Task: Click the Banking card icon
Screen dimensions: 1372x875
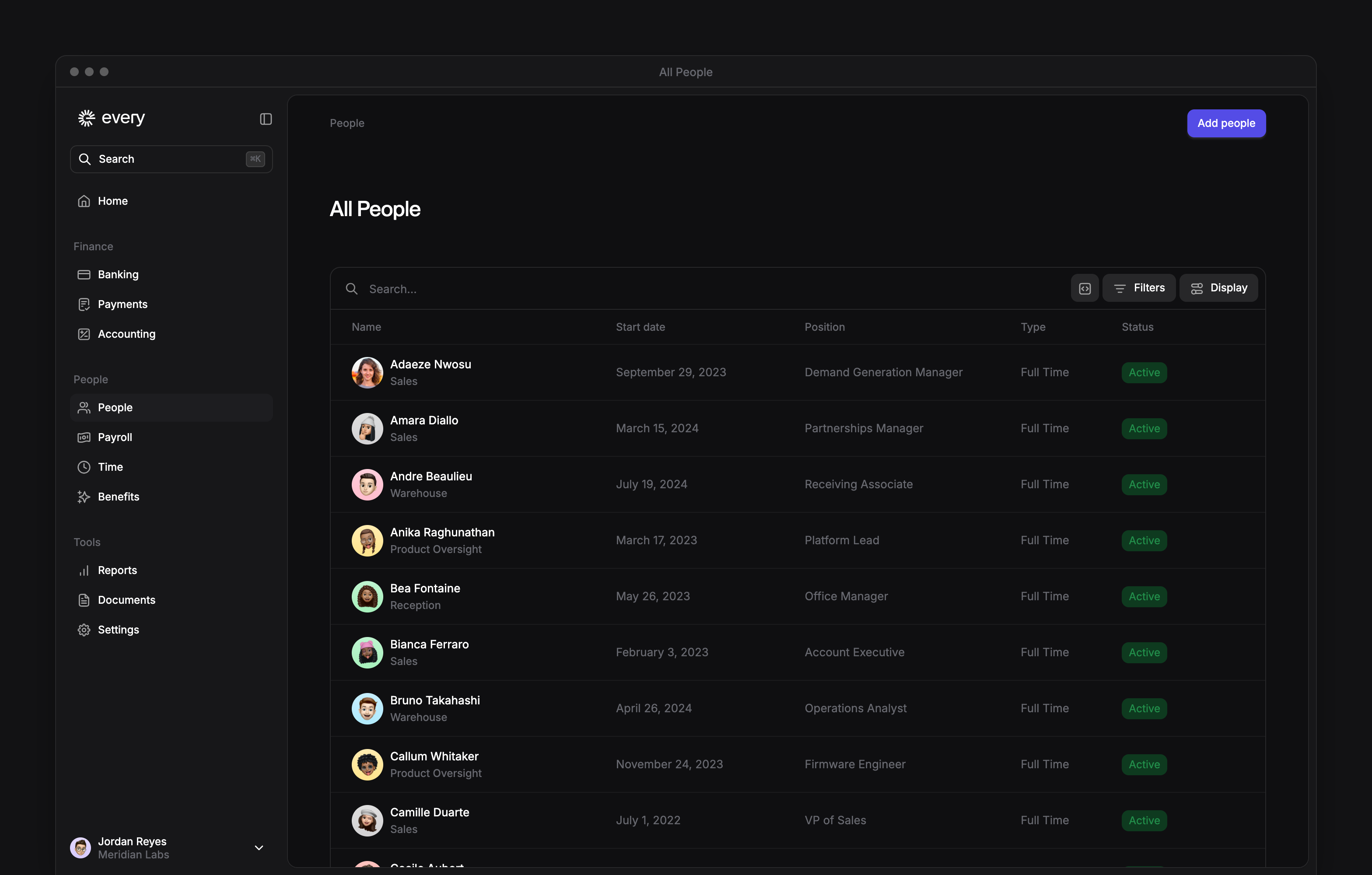Action: click(x=84, y=275)
